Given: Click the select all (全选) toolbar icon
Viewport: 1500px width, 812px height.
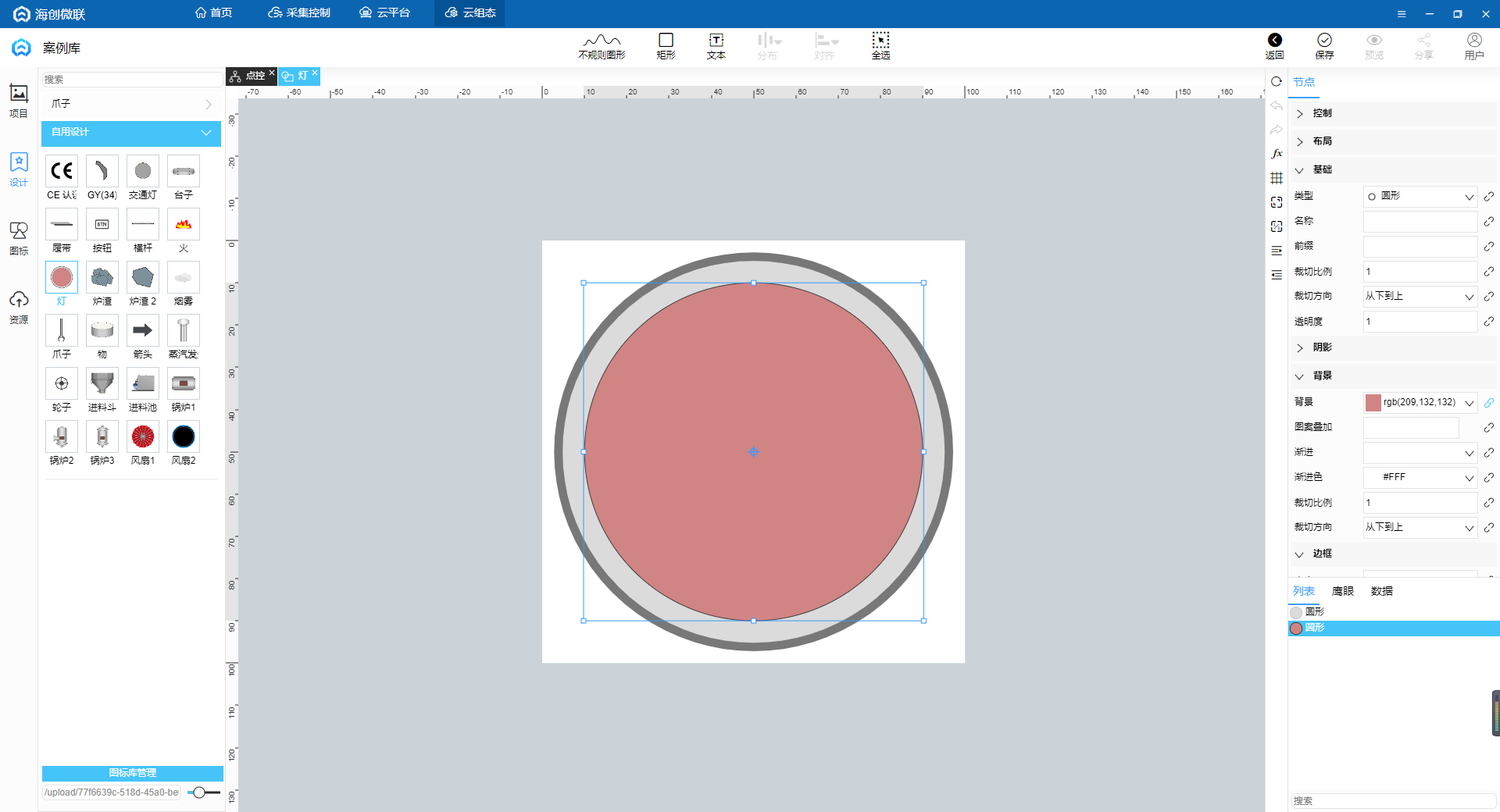Looking at the screenshot, I should [x=880, y=46].
